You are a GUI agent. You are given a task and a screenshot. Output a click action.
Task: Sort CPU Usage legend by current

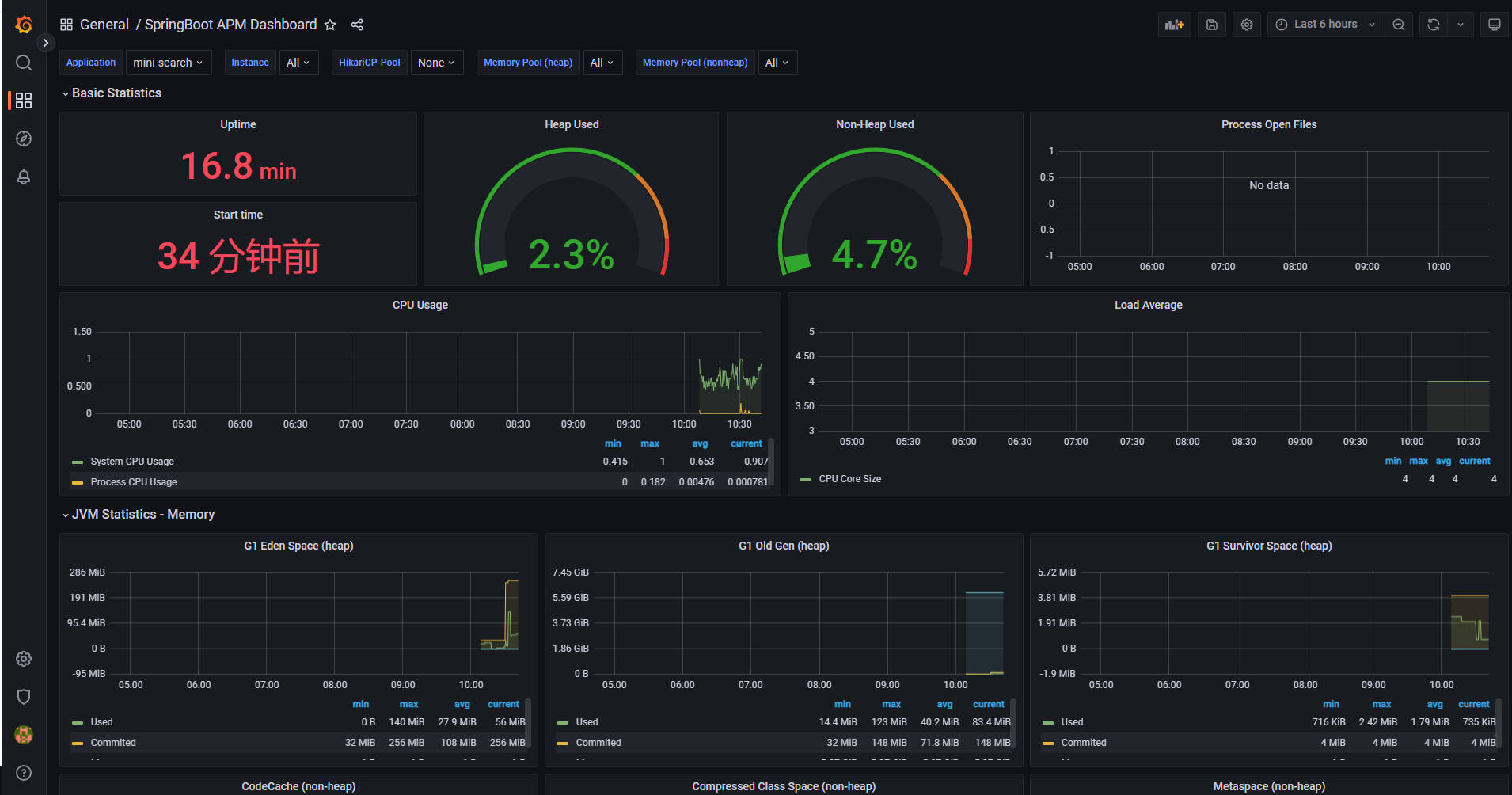746,443
